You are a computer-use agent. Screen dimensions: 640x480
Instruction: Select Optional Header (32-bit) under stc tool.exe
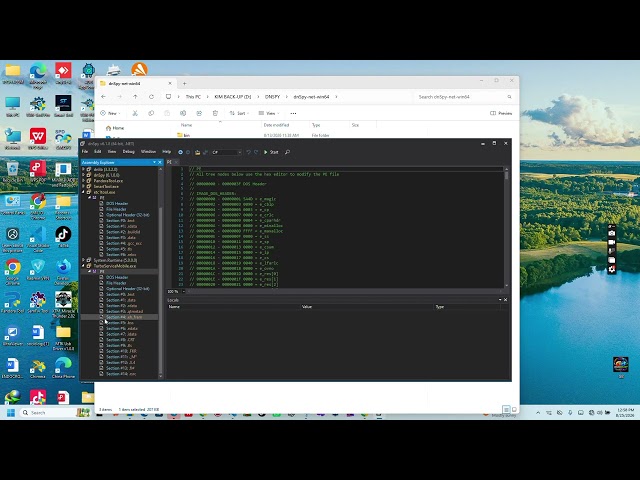tap(128, 215)
